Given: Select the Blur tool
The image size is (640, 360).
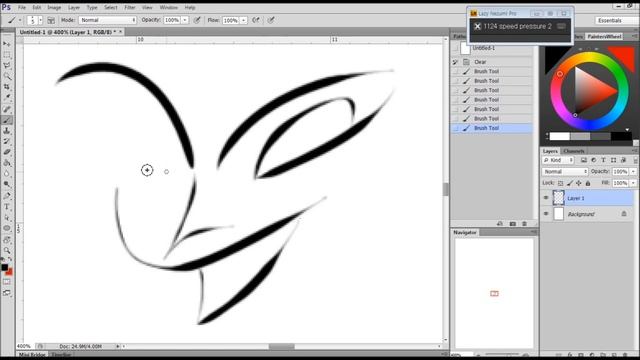Looking at the screenshot, I should pyautogui.click(x=7, y=174).
